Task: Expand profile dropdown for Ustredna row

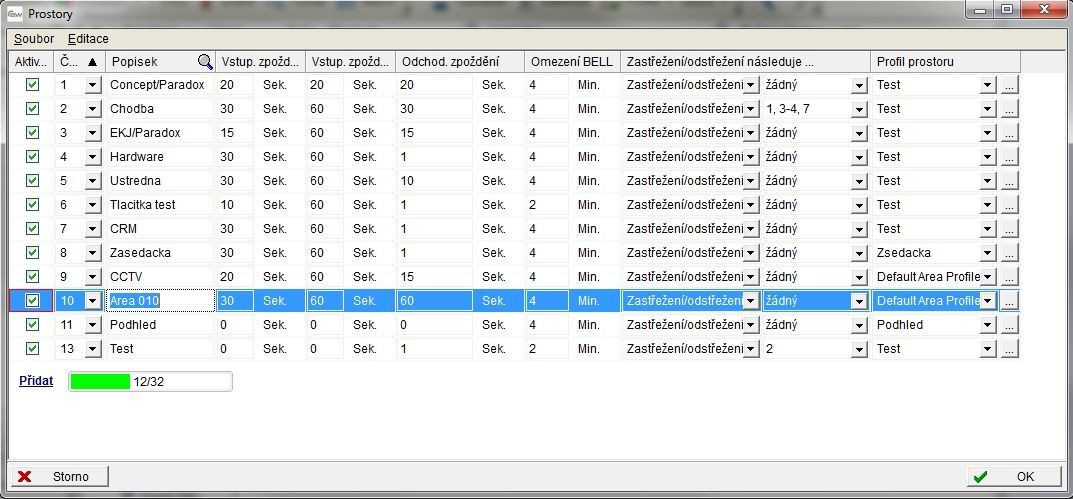Action: tap(988, 181)
